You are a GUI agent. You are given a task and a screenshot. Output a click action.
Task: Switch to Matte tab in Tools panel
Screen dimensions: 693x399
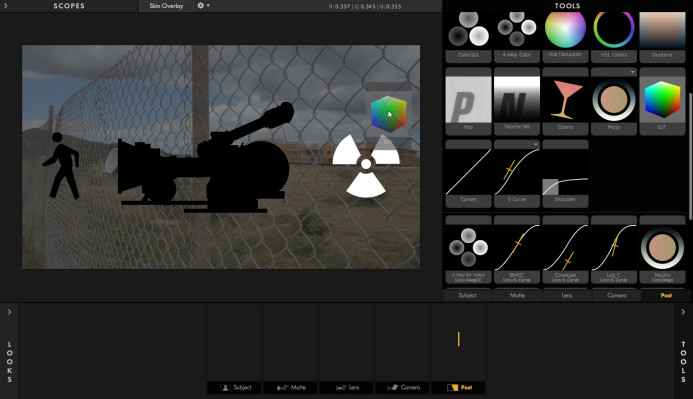point(517,295)
